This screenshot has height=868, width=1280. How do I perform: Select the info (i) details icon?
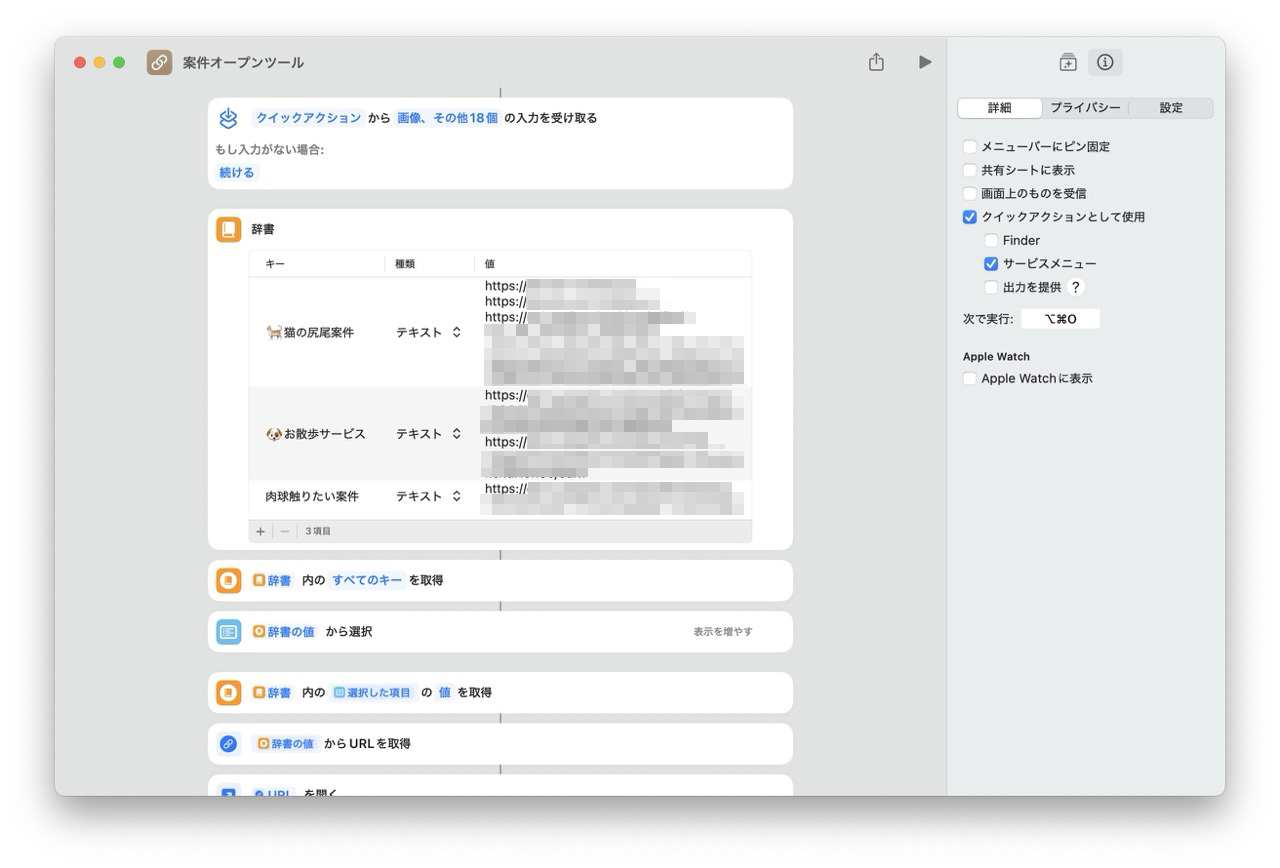point(1105,62)
